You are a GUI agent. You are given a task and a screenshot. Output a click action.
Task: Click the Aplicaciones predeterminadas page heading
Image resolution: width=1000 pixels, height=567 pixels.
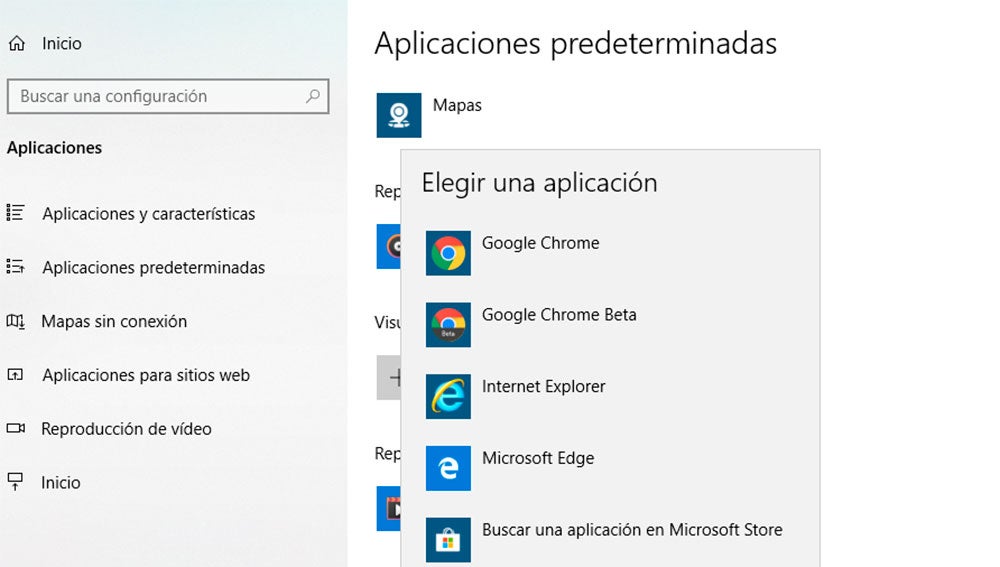(x=576, y=44)
